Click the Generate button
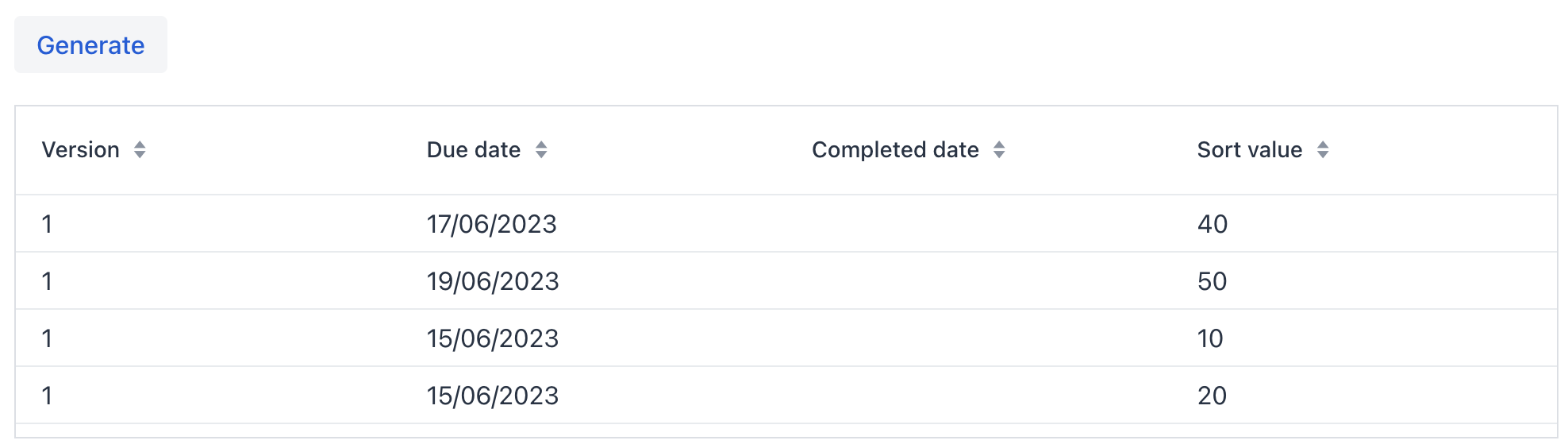The image size is (1568, 448). [x=90, y=45]
